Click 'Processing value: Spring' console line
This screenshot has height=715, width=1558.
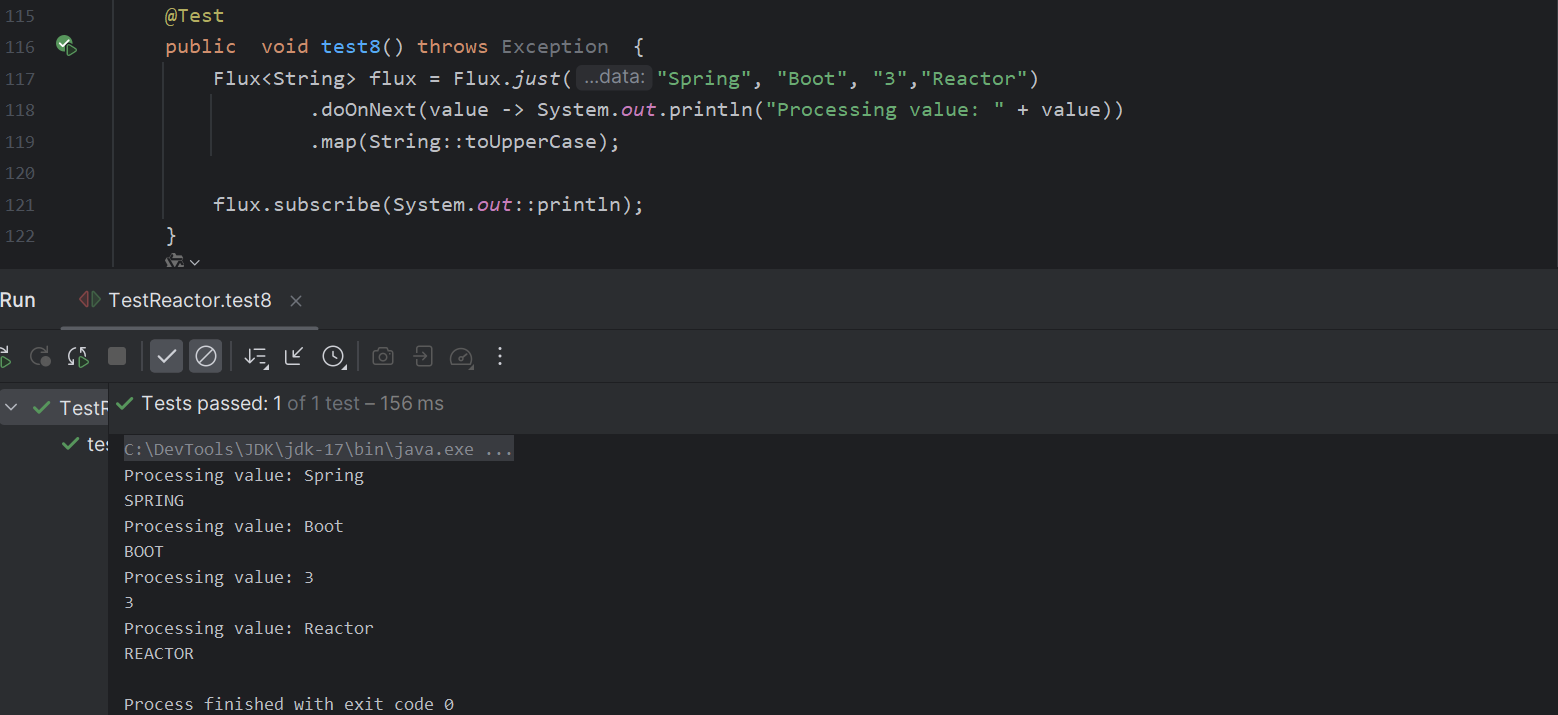243,475
